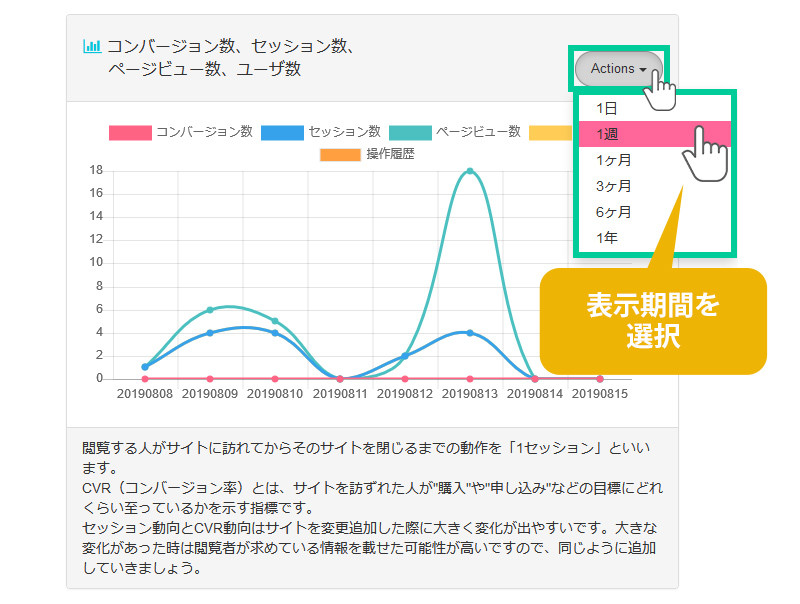Click the pink コンバージョン数 legend swatch

tap(130, 132)
